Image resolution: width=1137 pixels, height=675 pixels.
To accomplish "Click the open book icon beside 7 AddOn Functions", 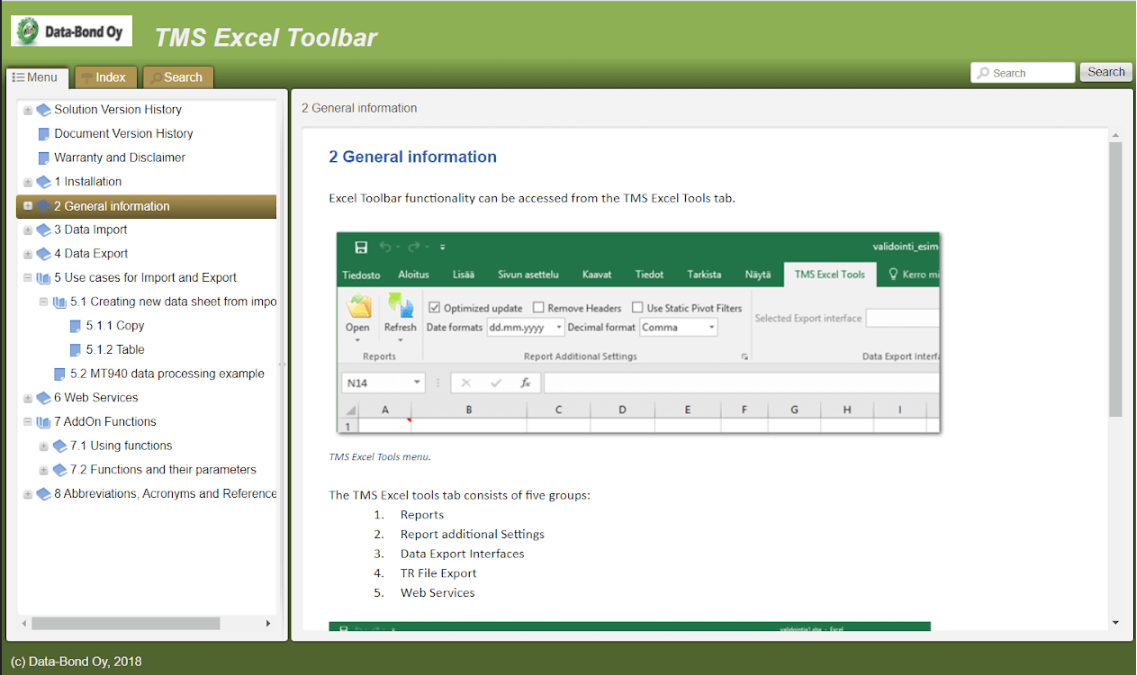I will click(43, 422).
